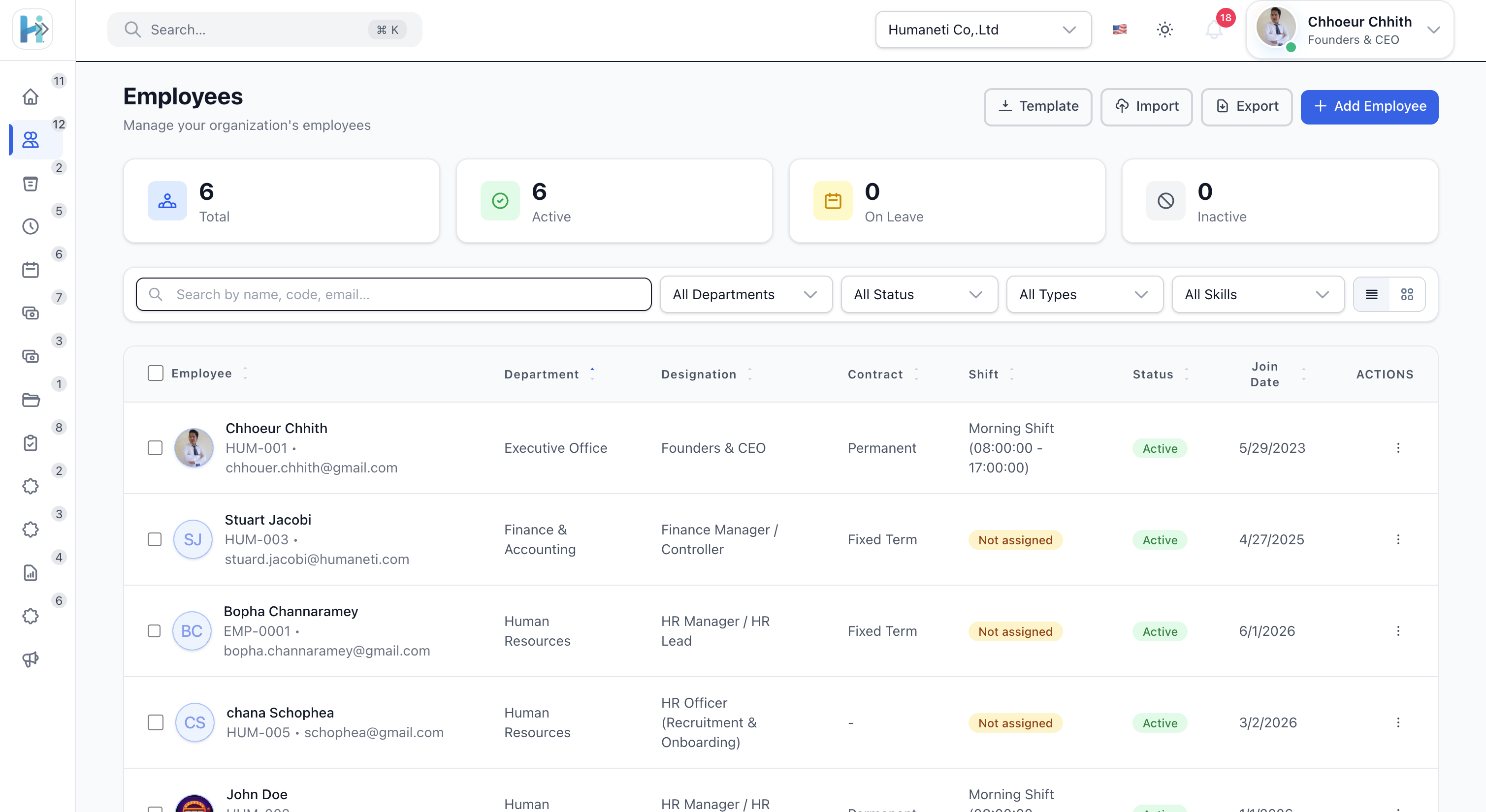
Task: Click the sidebar gear icon with badge 3
Action: 31,530
